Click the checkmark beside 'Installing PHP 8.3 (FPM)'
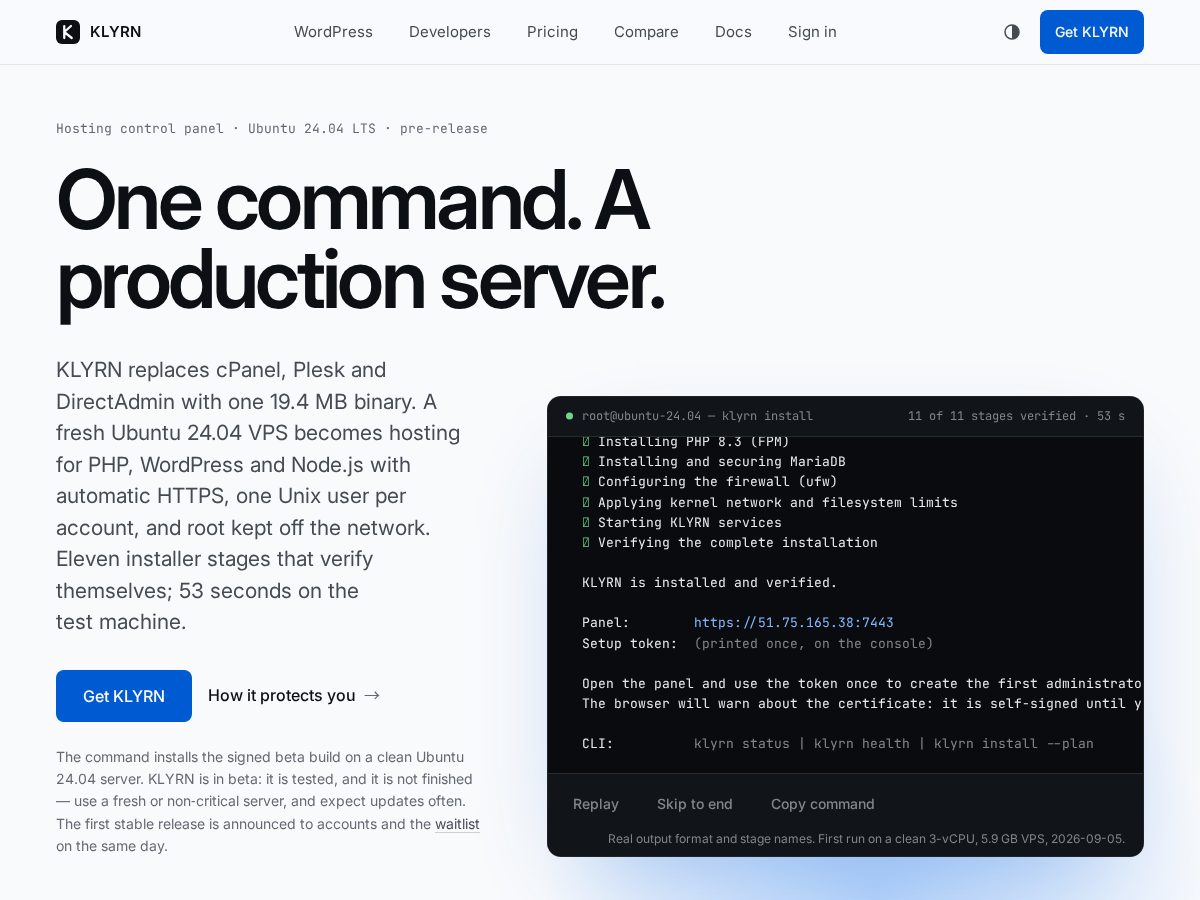This screenshot has height=900, width=1200. tap(586, 442)
